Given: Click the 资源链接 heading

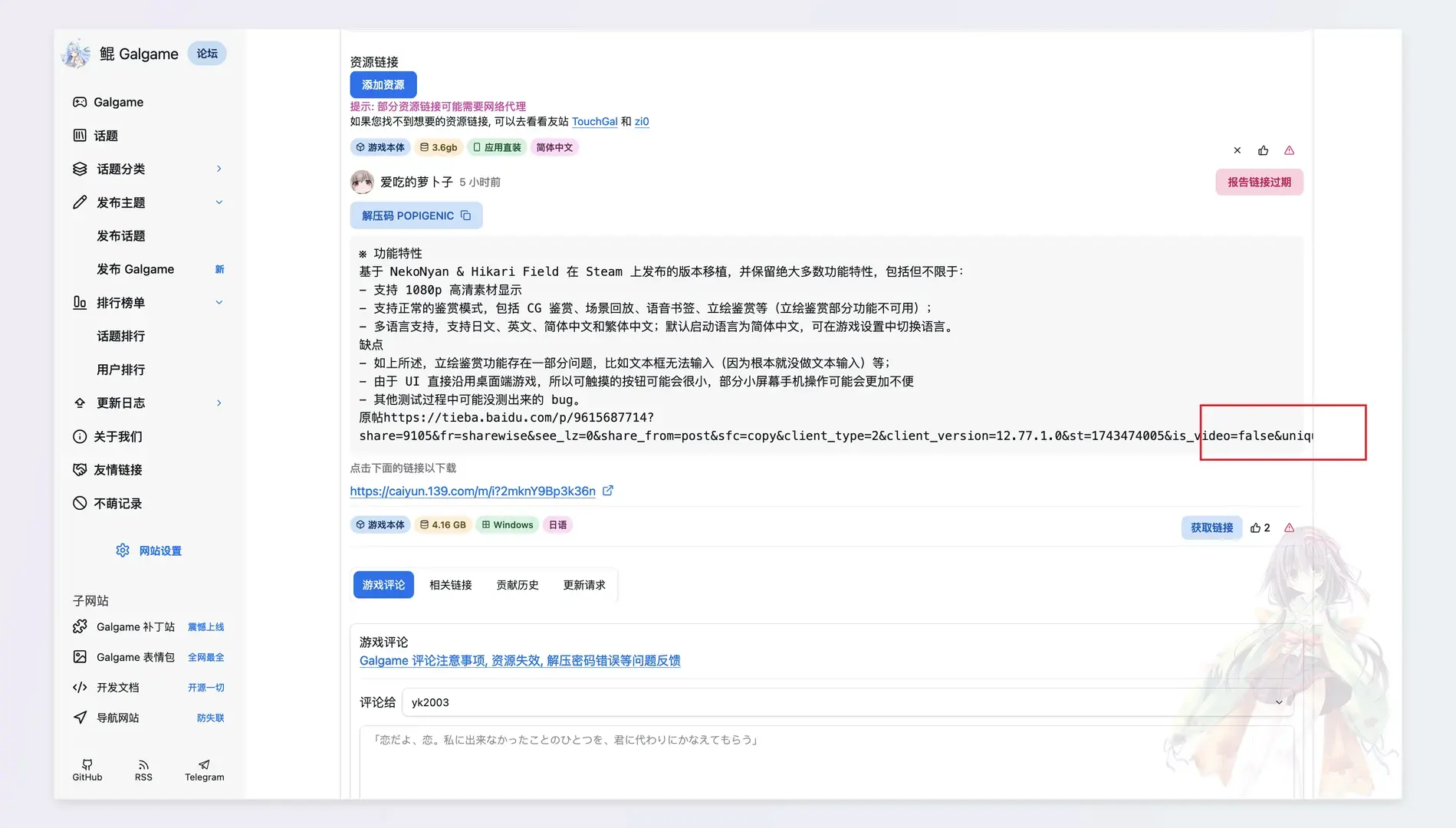Looking at the screenshot, I should tap(374, 62).
